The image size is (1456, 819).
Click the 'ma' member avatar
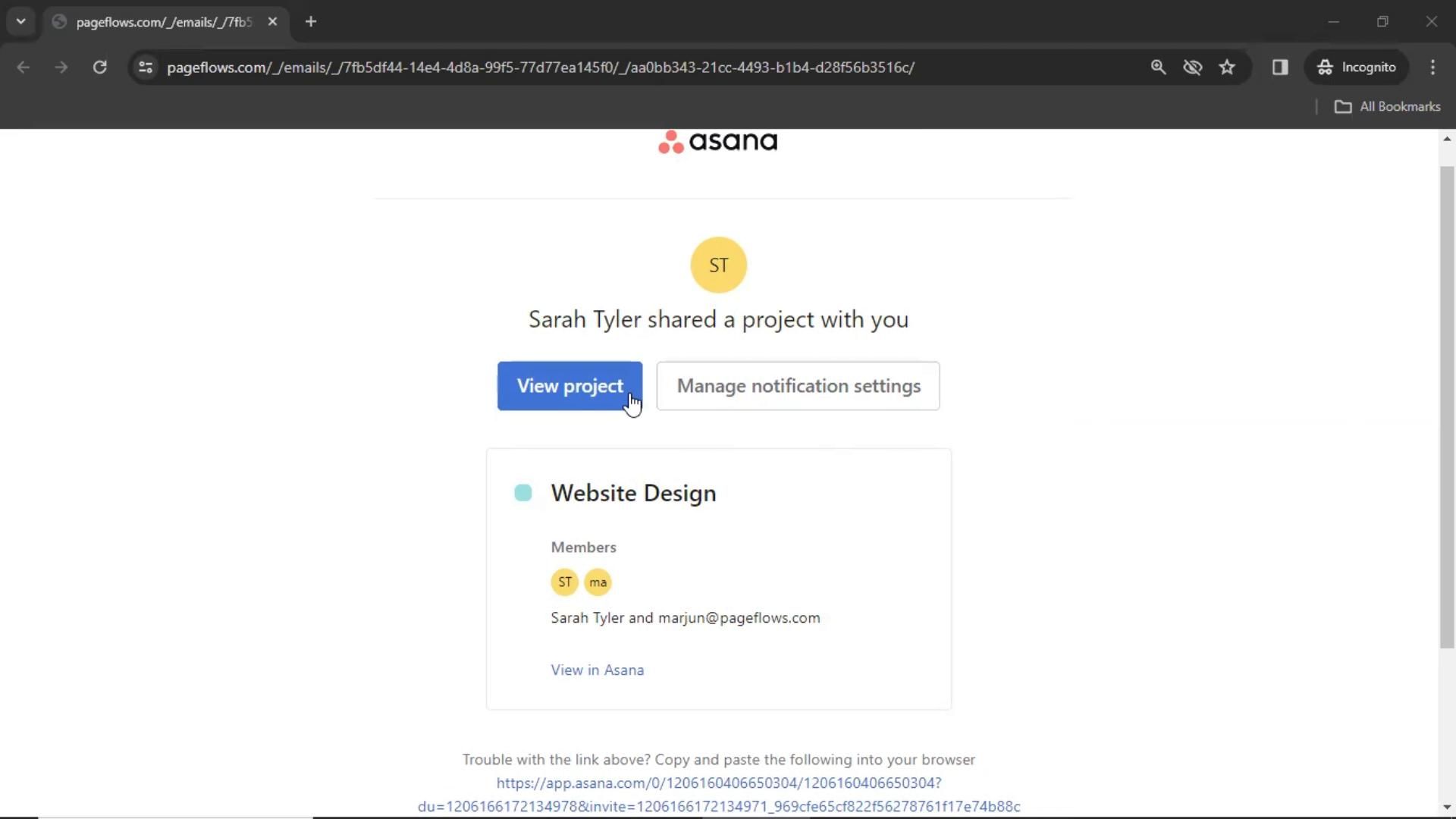[598, 582]
